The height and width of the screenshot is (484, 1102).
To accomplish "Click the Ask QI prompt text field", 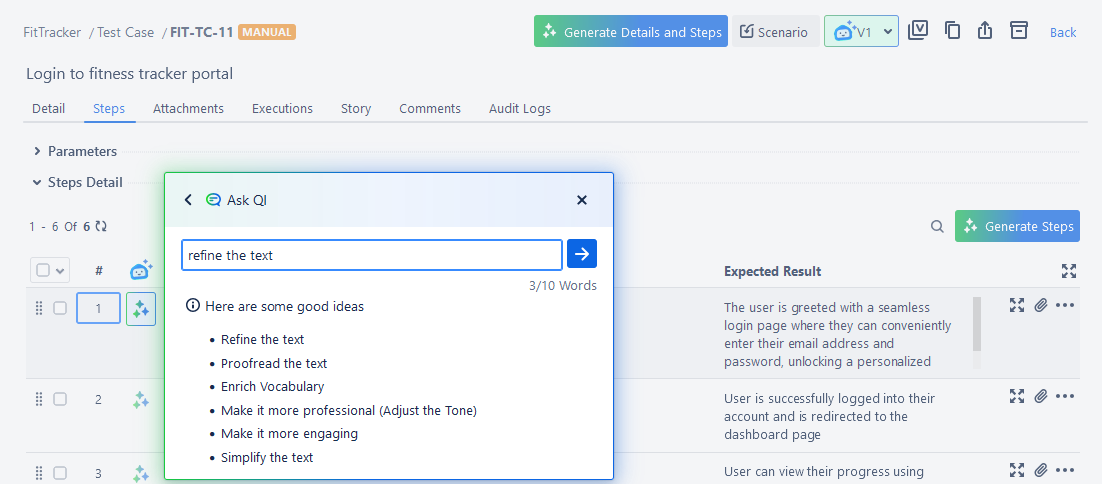I will pyautogui.click(x=371, y=255).
